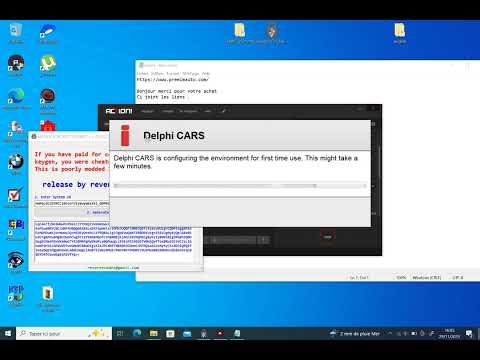Click the 'Bonjour merci pour votre achat' line
The height and width of the screenshot is (360, 480).
[177, 91]
